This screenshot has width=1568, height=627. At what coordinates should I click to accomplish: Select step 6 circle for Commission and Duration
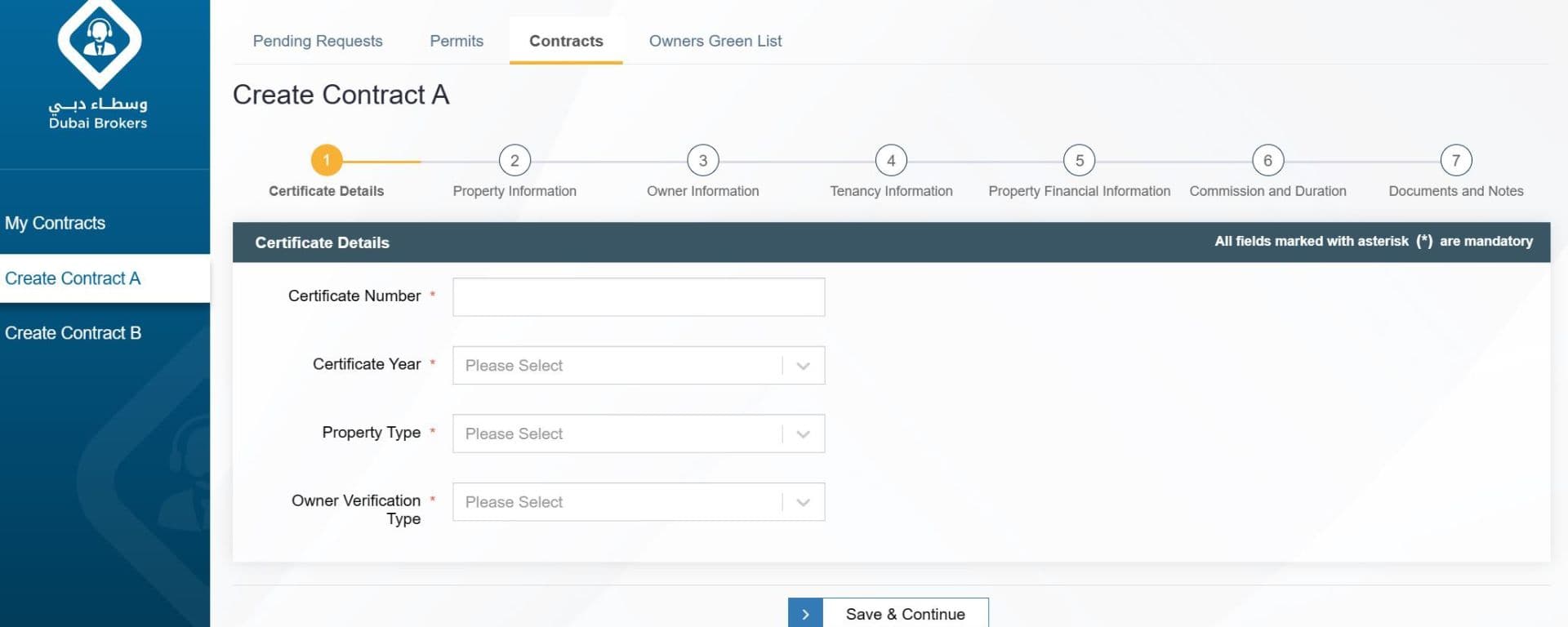tap(1267, 160)
